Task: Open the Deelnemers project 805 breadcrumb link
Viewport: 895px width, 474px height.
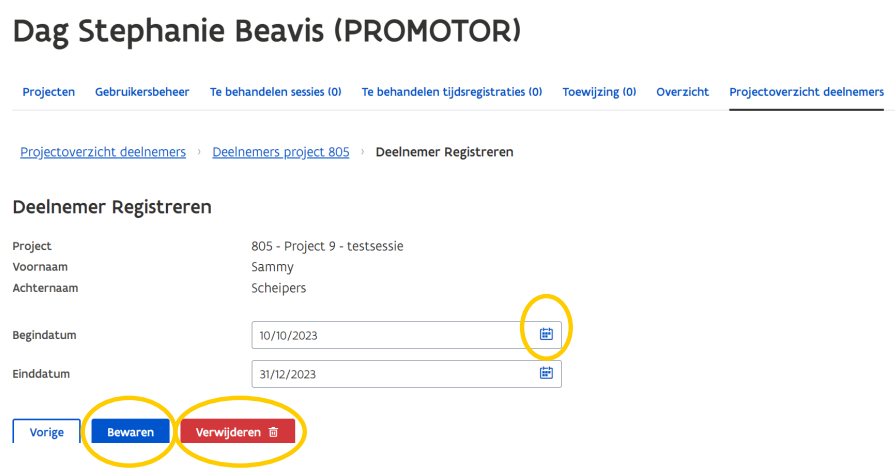Action: point(281,152)
